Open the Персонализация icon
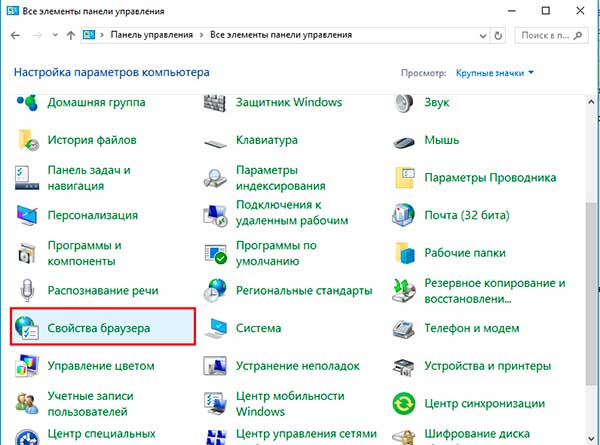Image resolution: width=600 pixels, height=445 pixels. 27,215
